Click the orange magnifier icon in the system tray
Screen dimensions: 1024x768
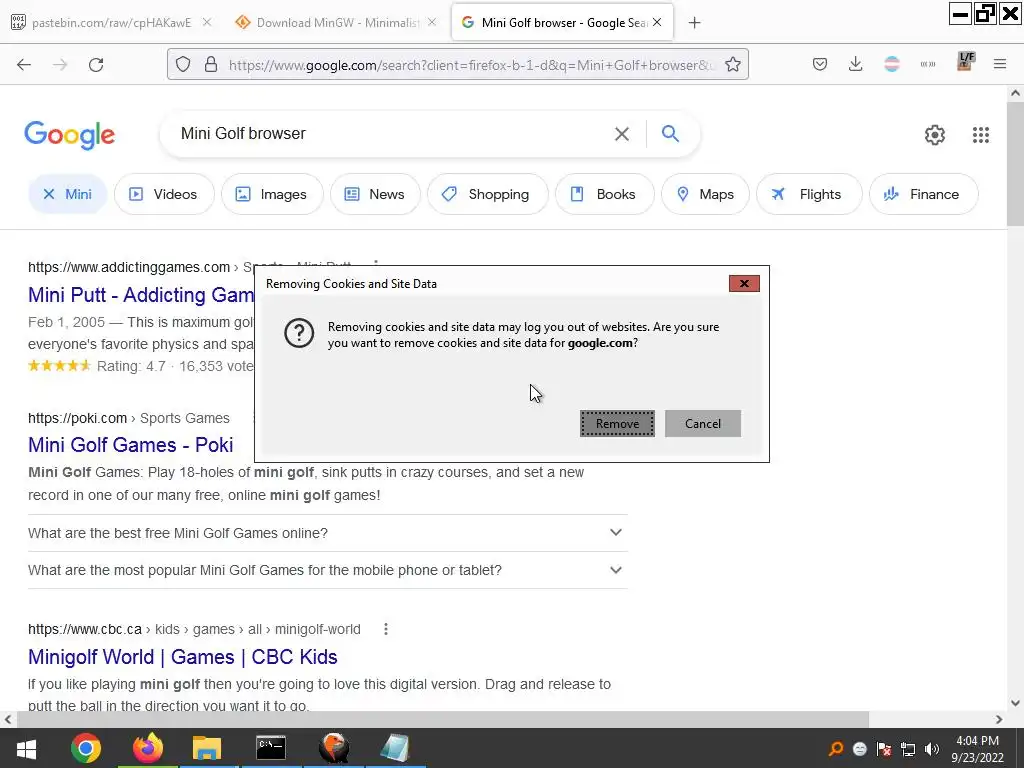click(835, 749)
